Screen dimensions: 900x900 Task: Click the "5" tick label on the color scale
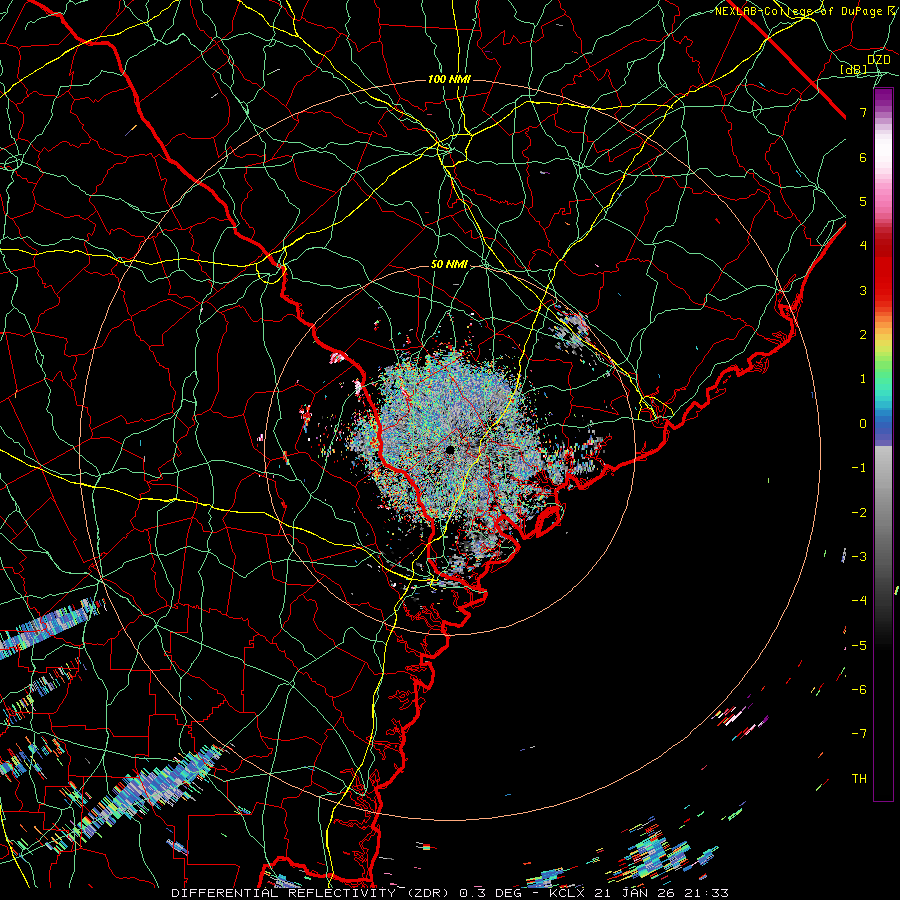click(x=863, y=201)
